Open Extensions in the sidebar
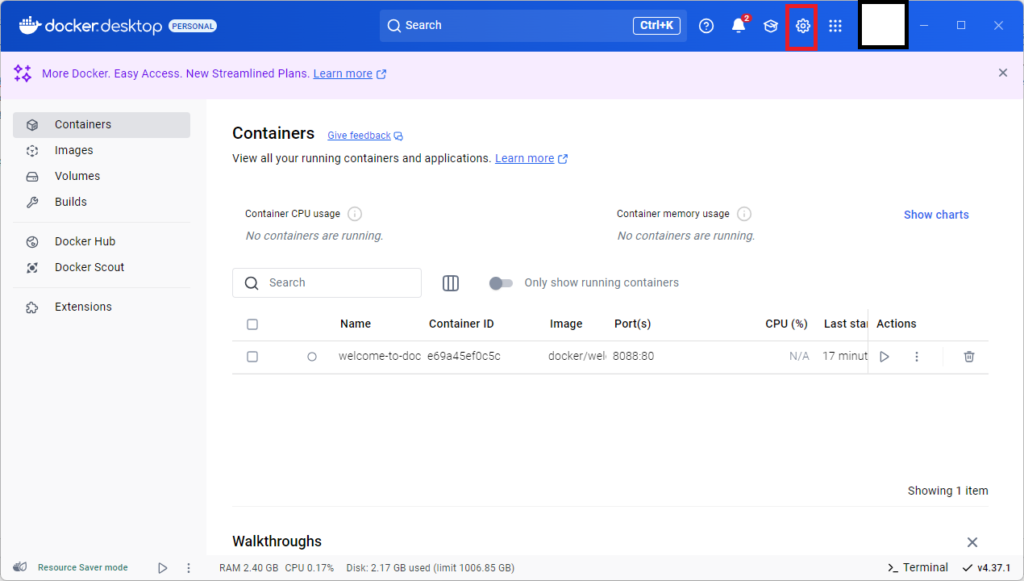Viewport: 1024px width, 581px height. point(101,307)
